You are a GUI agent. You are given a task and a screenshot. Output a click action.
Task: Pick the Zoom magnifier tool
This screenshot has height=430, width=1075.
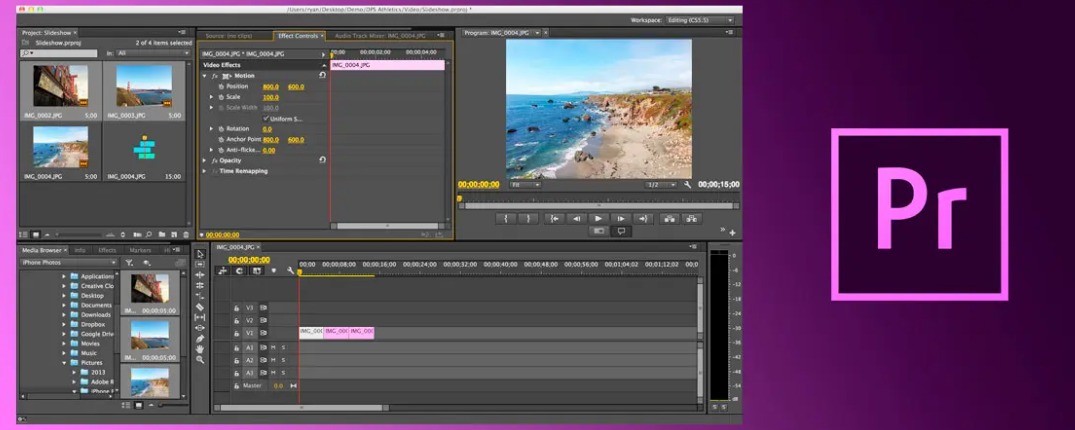pyautogui.click(x=200, y=359)
